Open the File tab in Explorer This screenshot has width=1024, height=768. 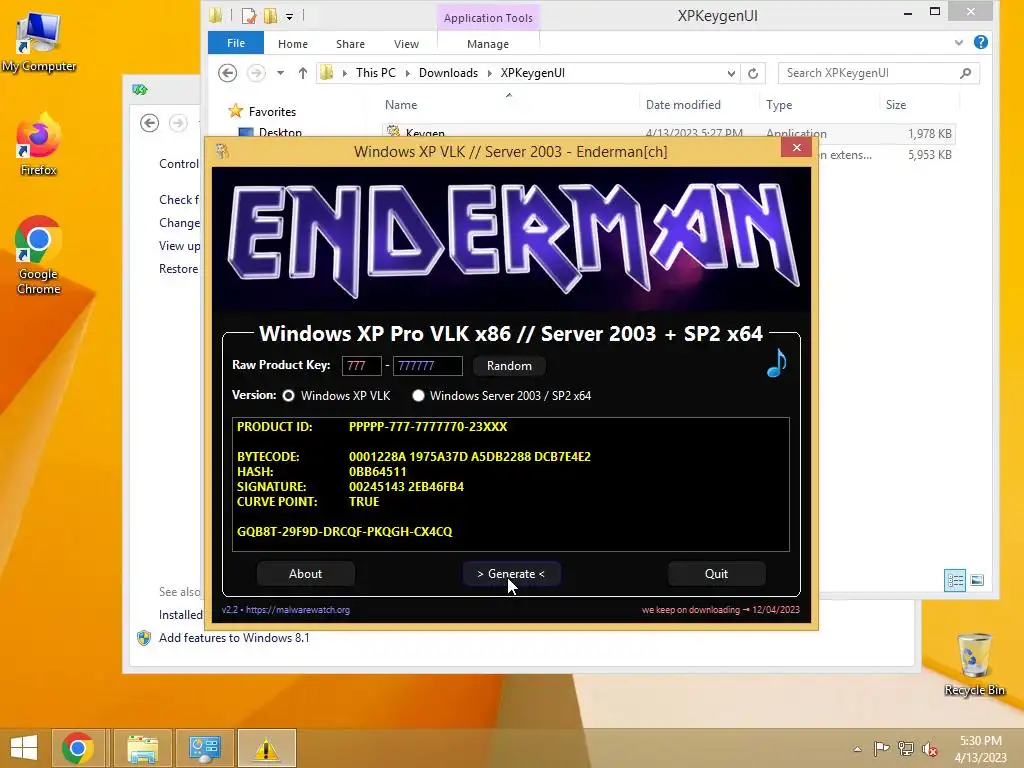pos(236,43)
